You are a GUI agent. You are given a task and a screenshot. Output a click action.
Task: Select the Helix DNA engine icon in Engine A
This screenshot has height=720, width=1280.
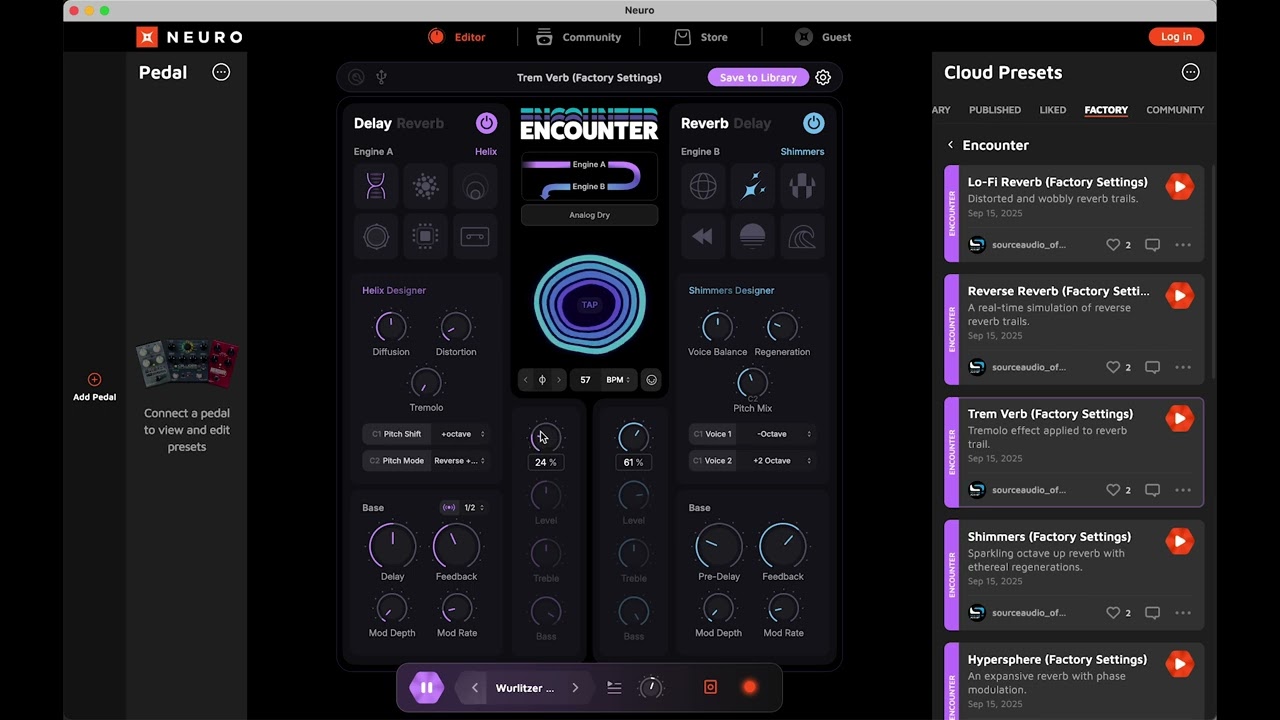376,186
